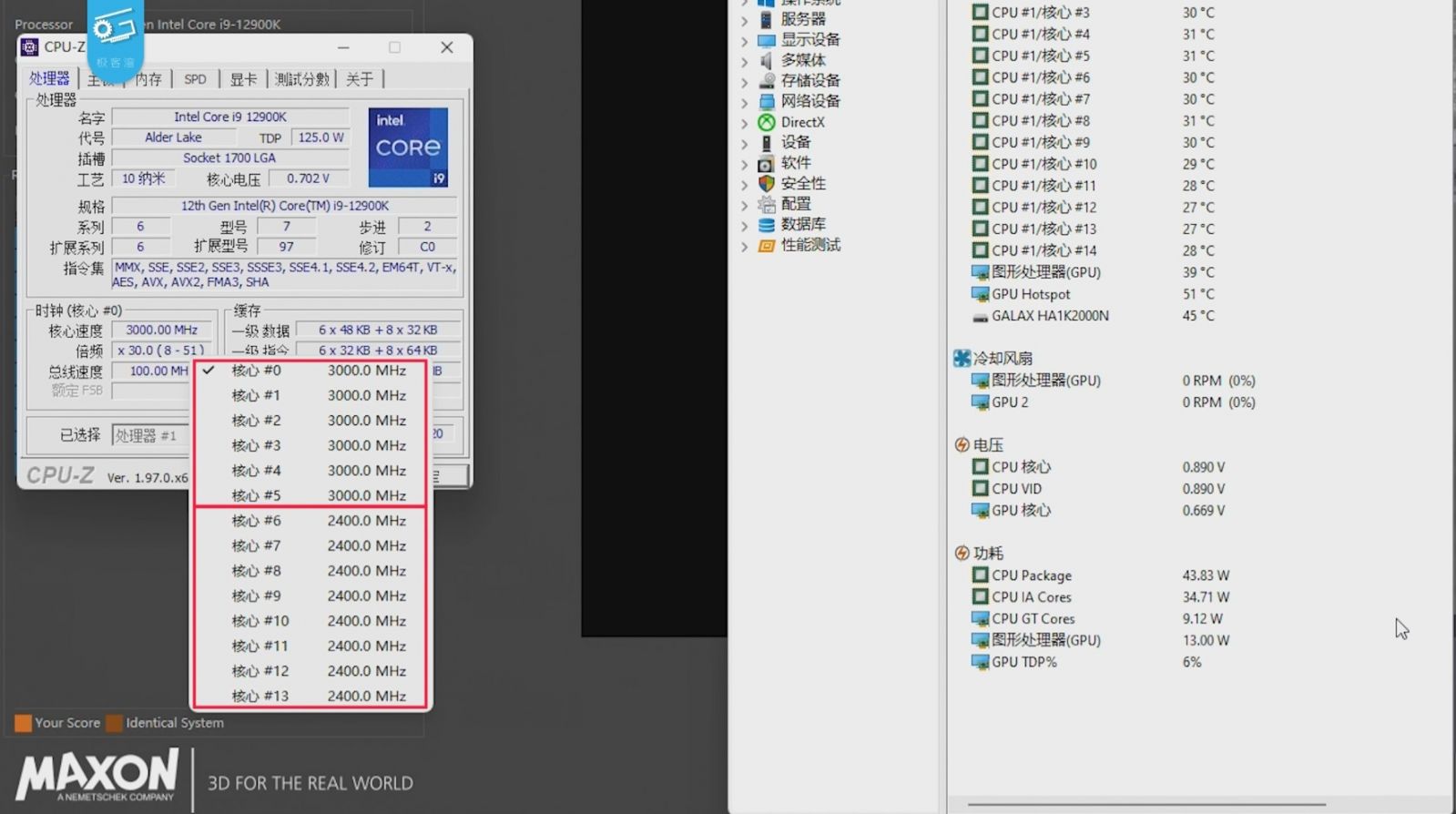Open the SPD tab in CPU-Z

[195, 79]
